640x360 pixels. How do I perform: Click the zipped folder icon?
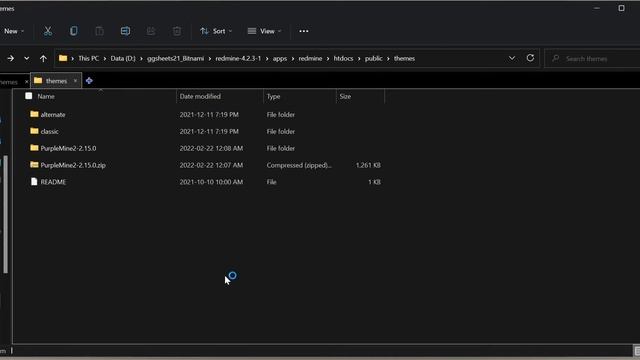pos(34,164)
